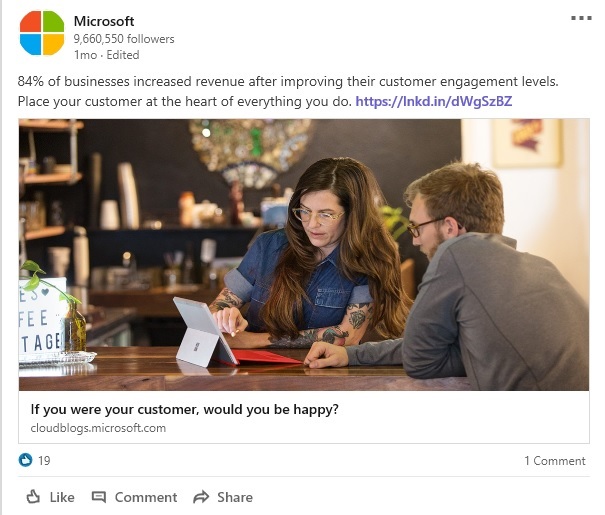The image size is (605, 515).
Task: Open the 1 Comment link
Action: coord(554,461)
